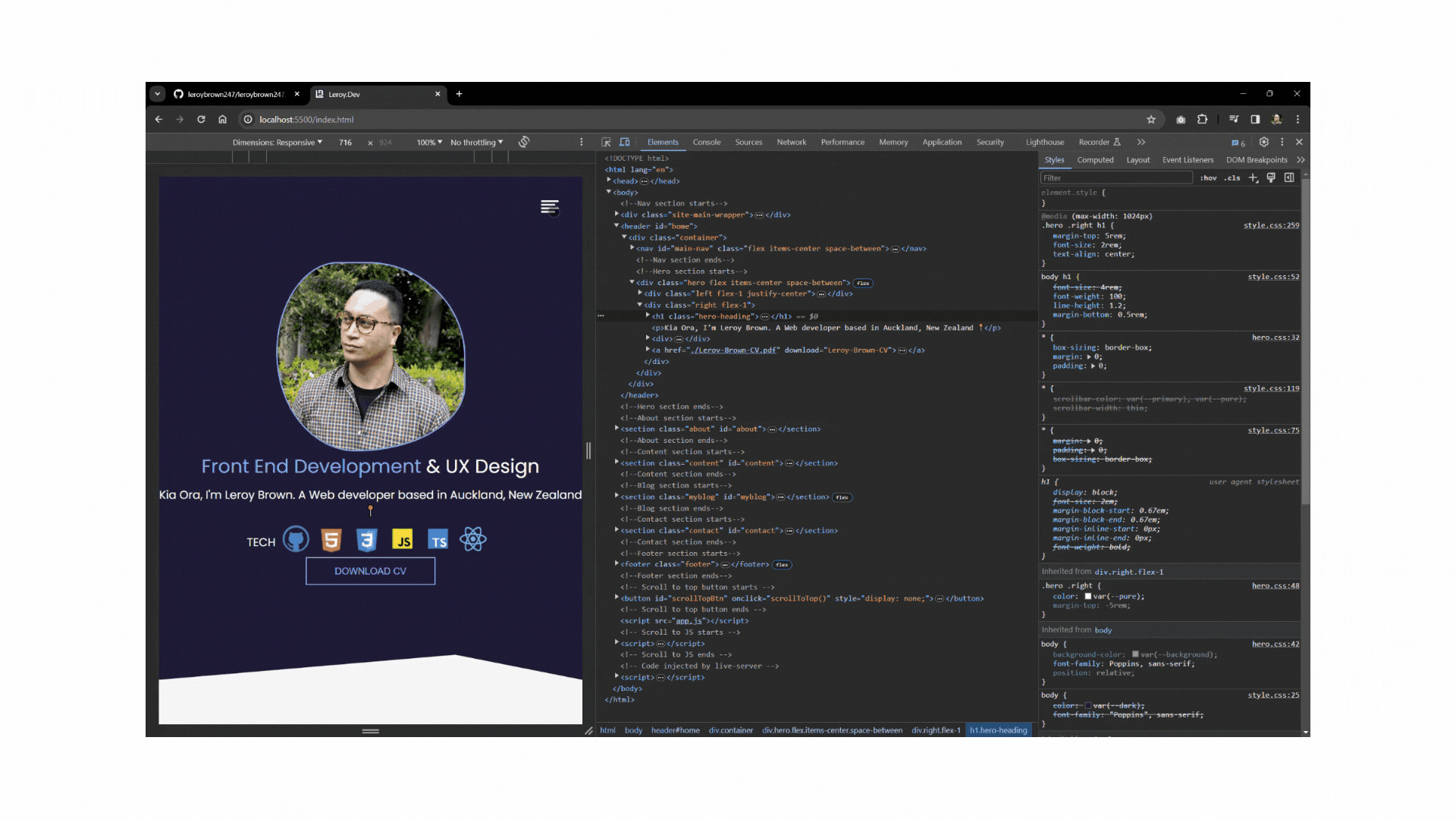Expand the section class about node
The width and height of the screenshot is (1456, 819).
(x=617, y=428)
